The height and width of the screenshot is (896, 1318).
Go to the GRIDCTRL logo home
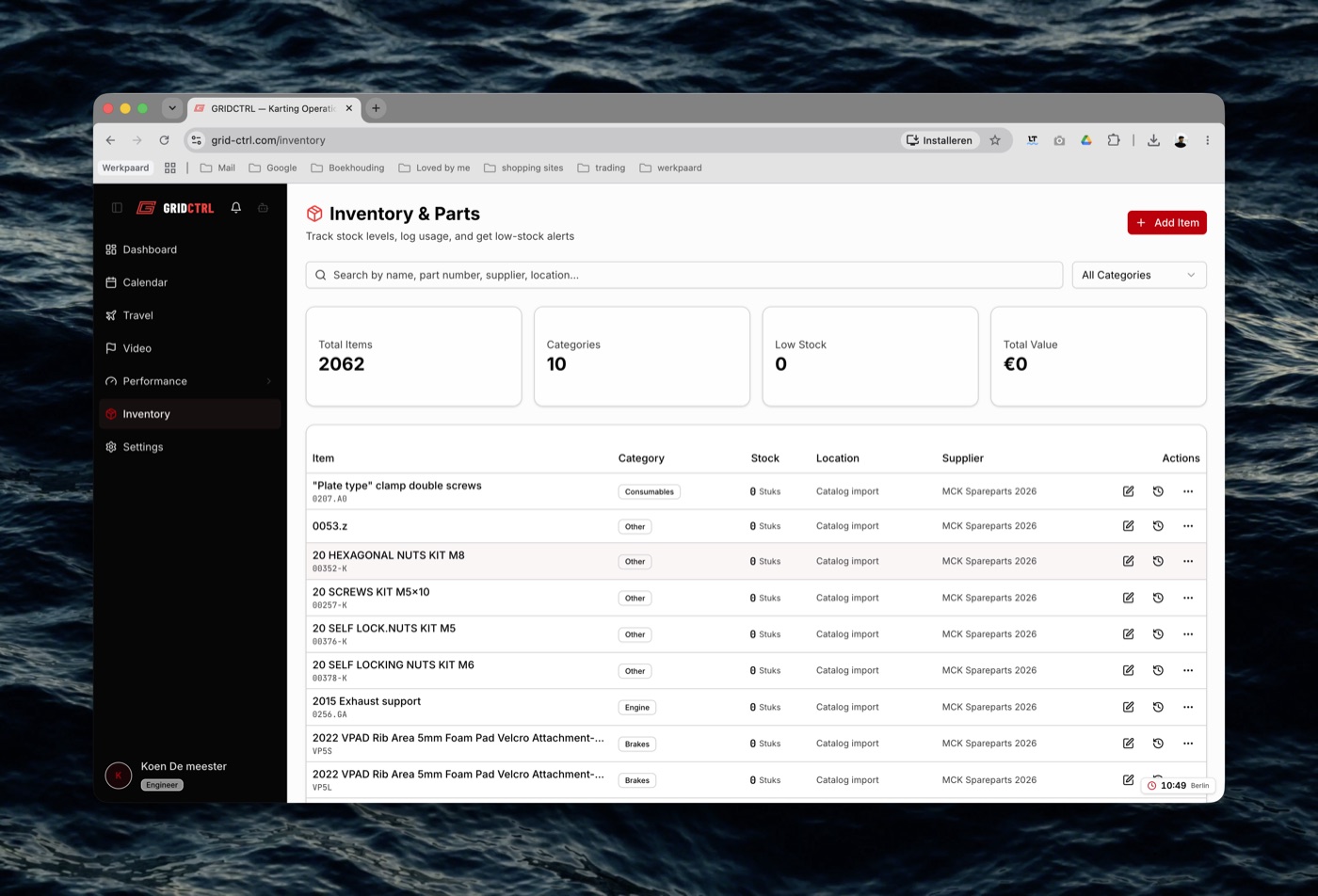175,208
